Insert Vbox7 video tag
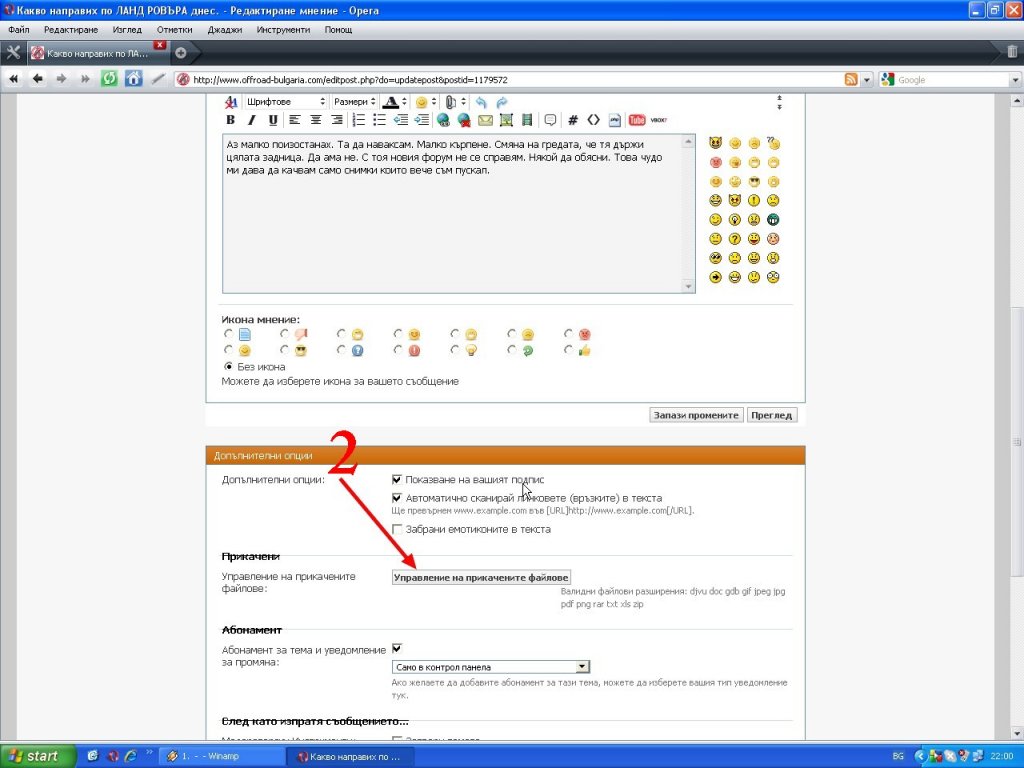This screenshot has height=768, width=1024. [x=659, y=120]
